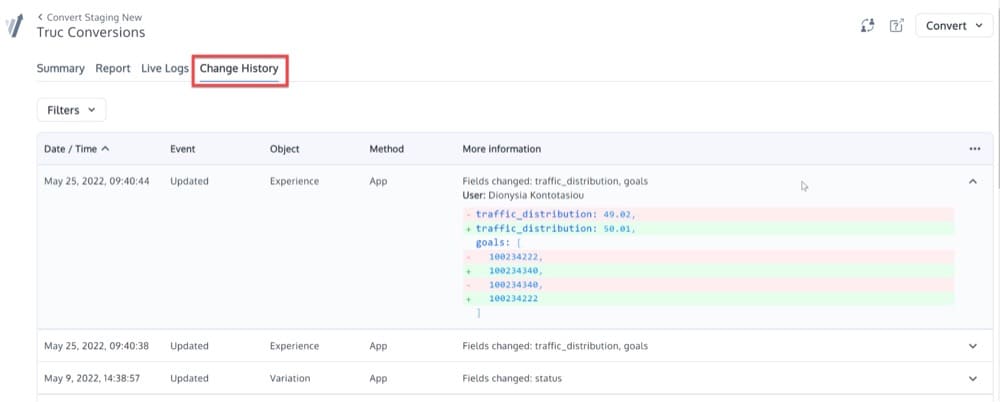The height and width of the screenshot is (402, 1000).
Task: Click Updated in the May 9 row
Action: point(189,378)
